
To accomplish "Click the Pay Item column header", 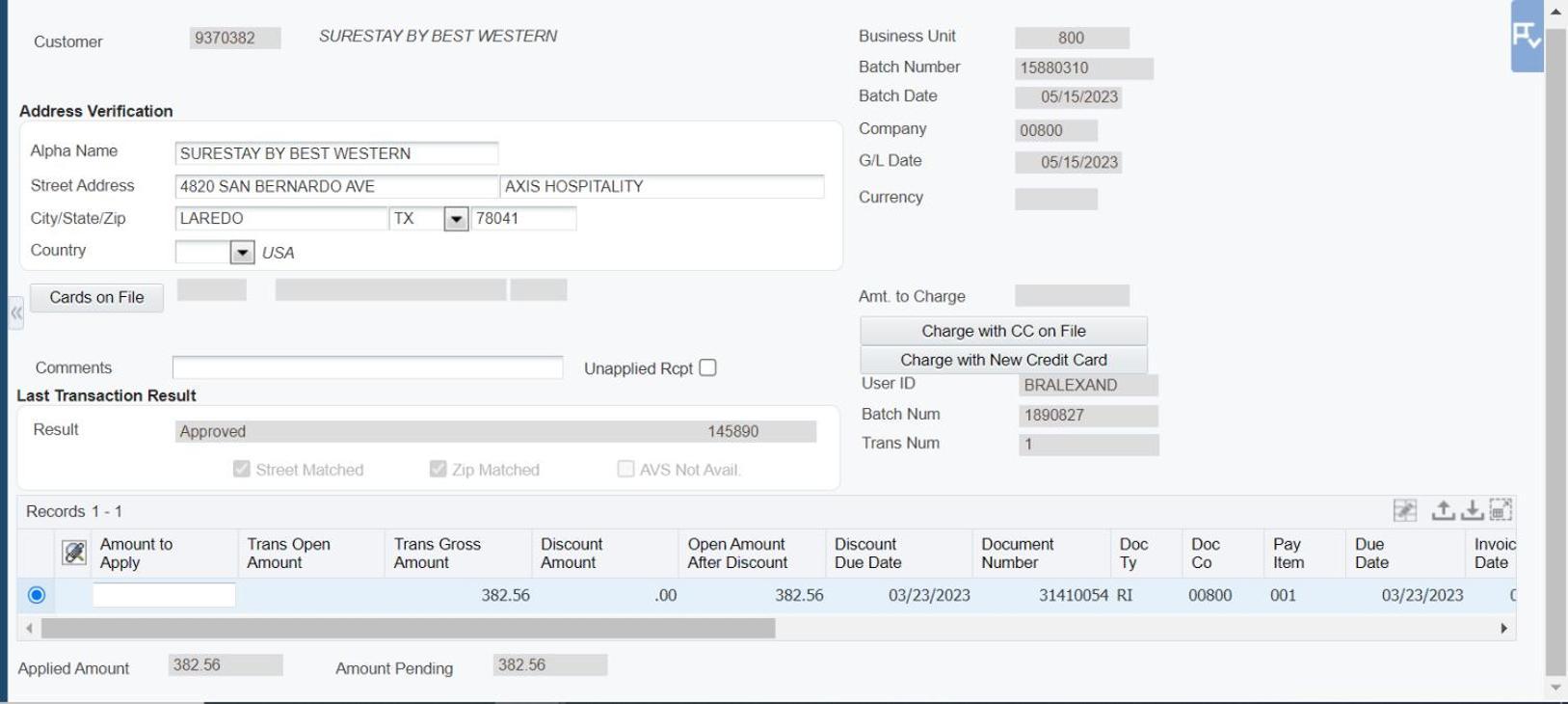I will click(1305, 554).
